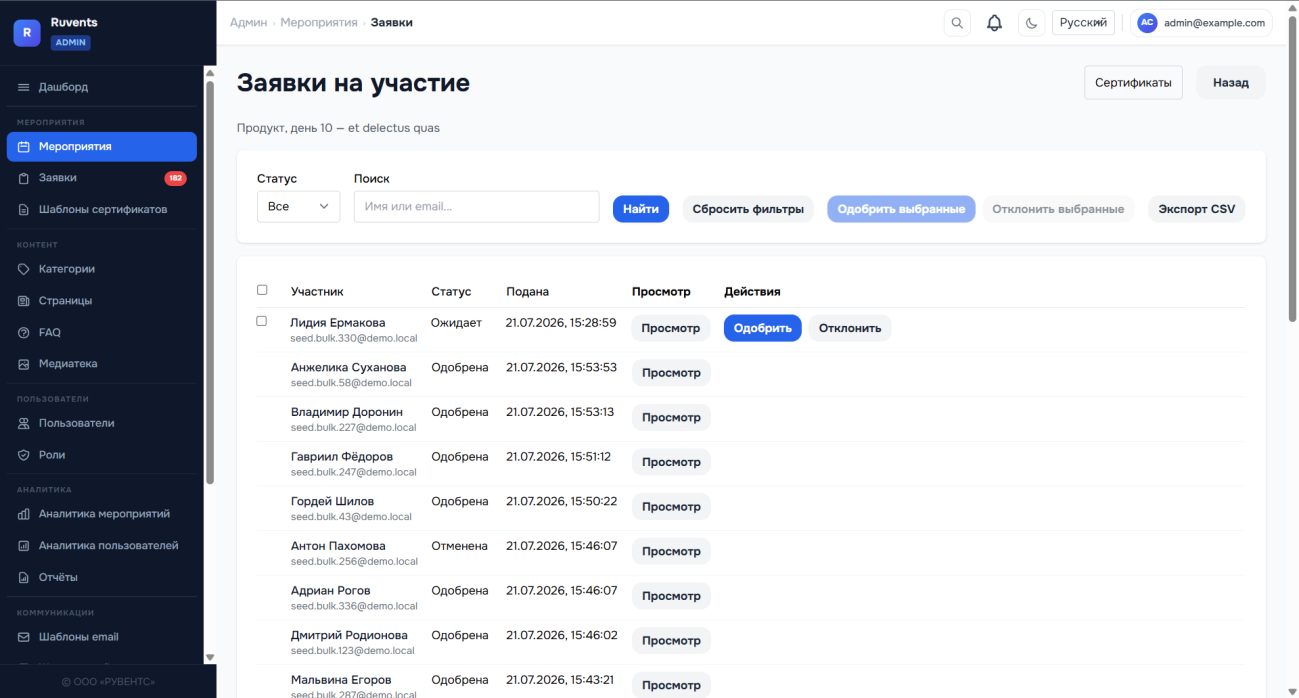
Task: Click Просмотр for Гавриил Фёдоров
Action: pos(671,462)
